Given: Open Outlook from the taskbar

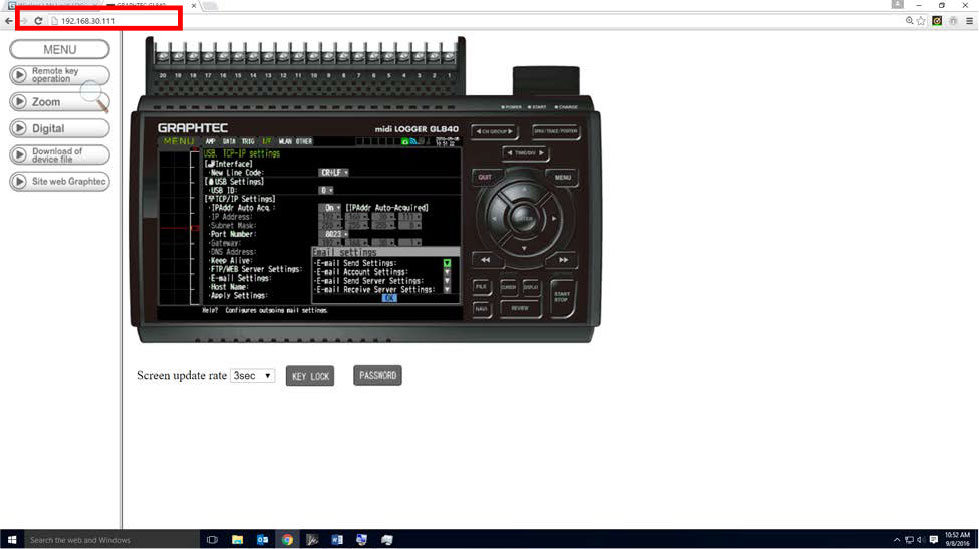Looking at the screenshot, I should coord(262,540).
